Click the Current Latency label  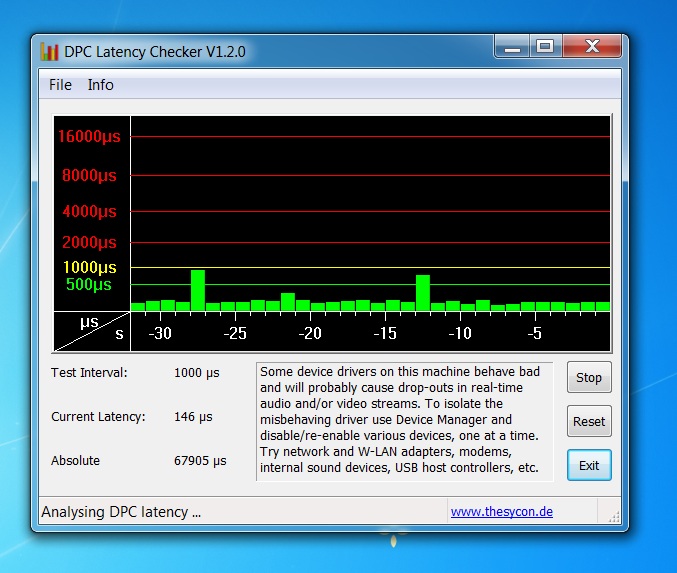[x=98, y=417]
